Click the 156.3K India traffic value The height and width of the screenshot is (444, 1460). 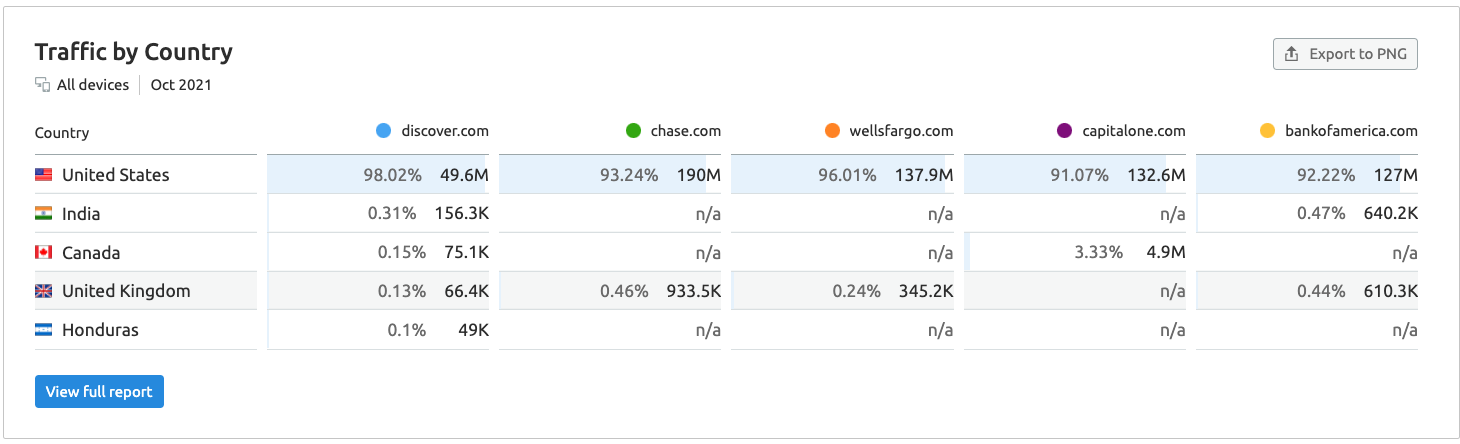[462, 214]
